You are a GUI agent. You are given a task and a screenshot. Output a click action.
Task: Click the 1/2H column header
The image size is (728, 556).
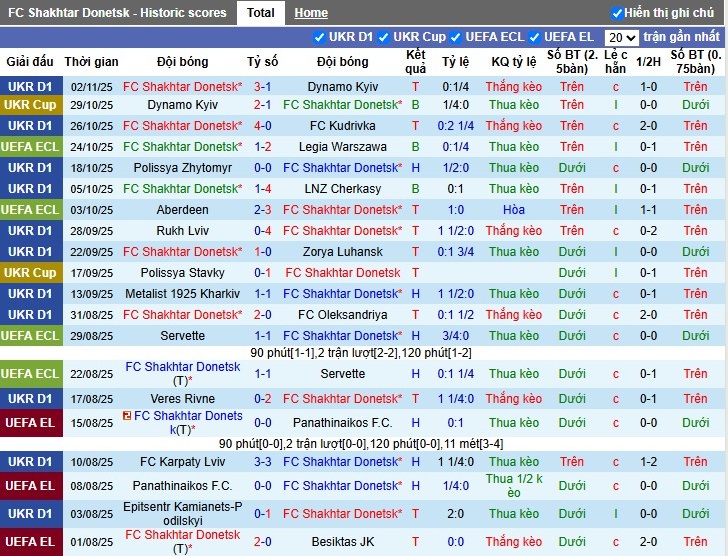(648, 62)
